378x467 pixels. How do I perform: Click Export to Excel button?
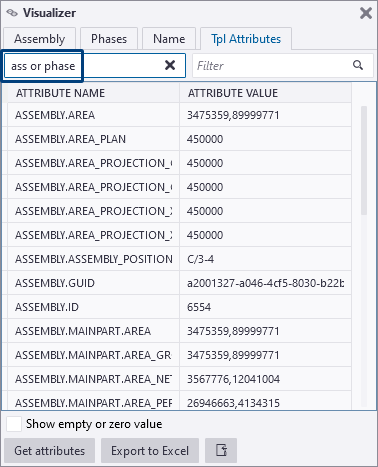[150, 450]
